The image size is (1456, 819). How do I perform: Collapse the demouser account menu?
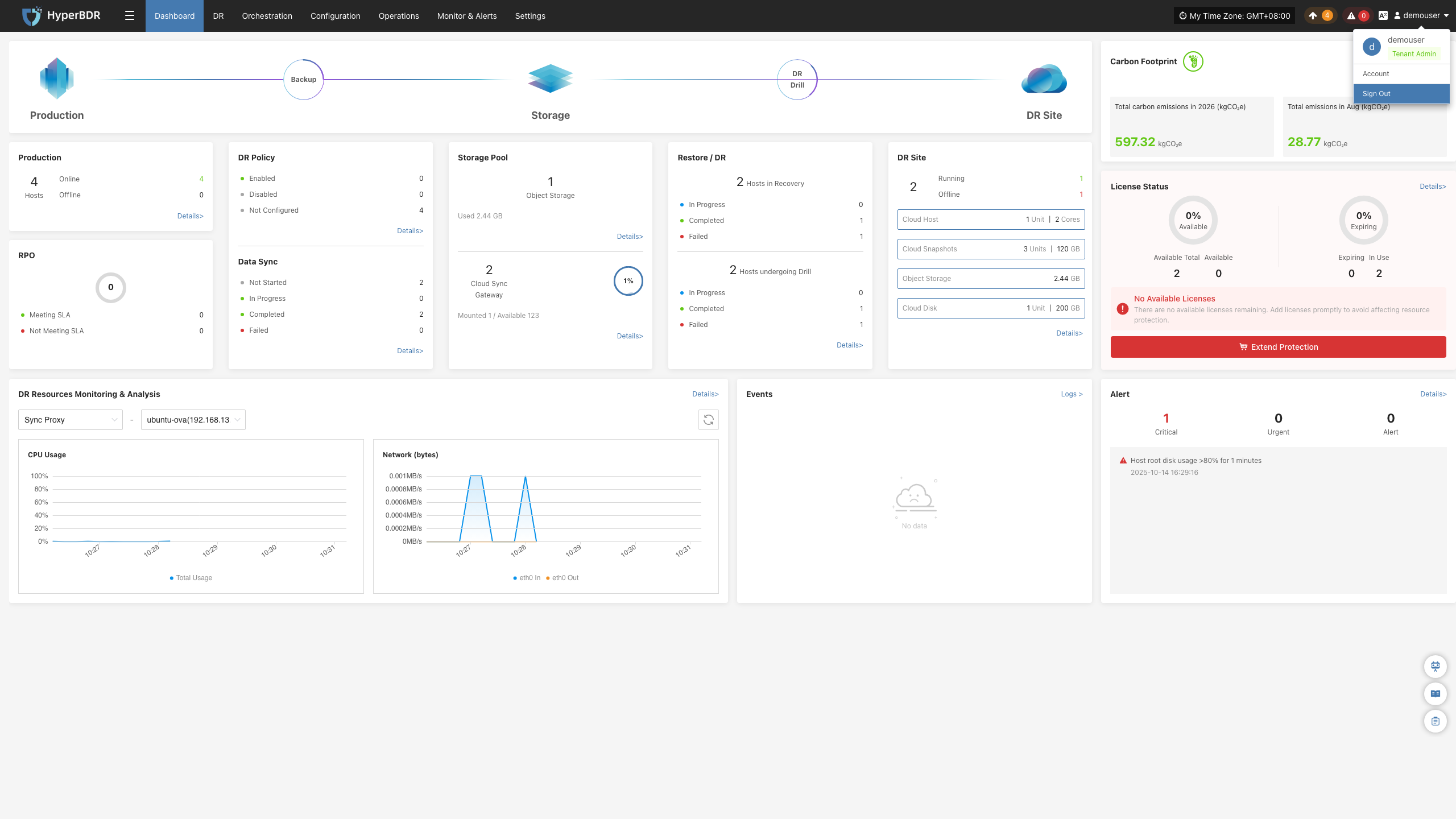tap(1420, 16)
